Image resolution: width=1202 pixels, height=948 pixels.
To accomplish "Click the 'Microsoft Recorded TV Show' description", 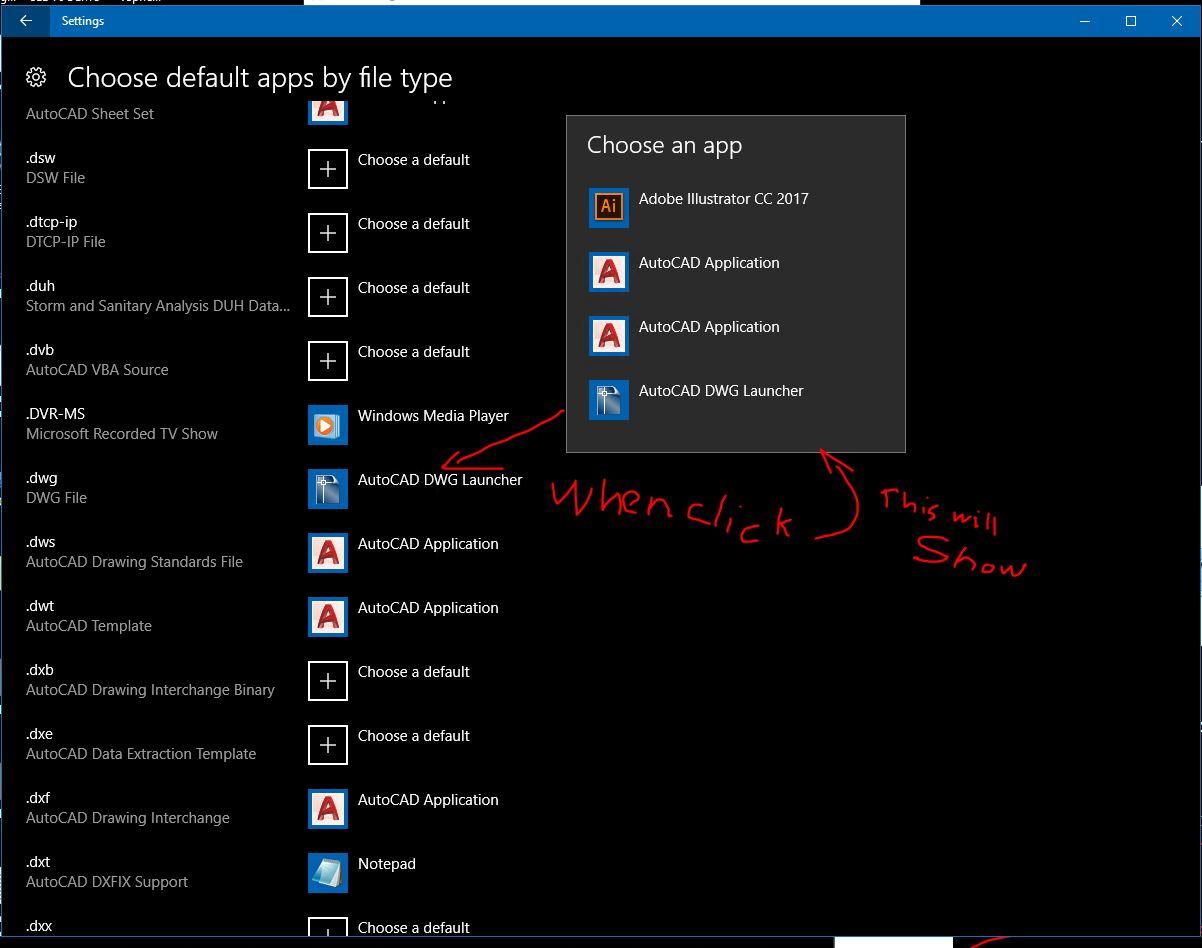I will [122, 434].
